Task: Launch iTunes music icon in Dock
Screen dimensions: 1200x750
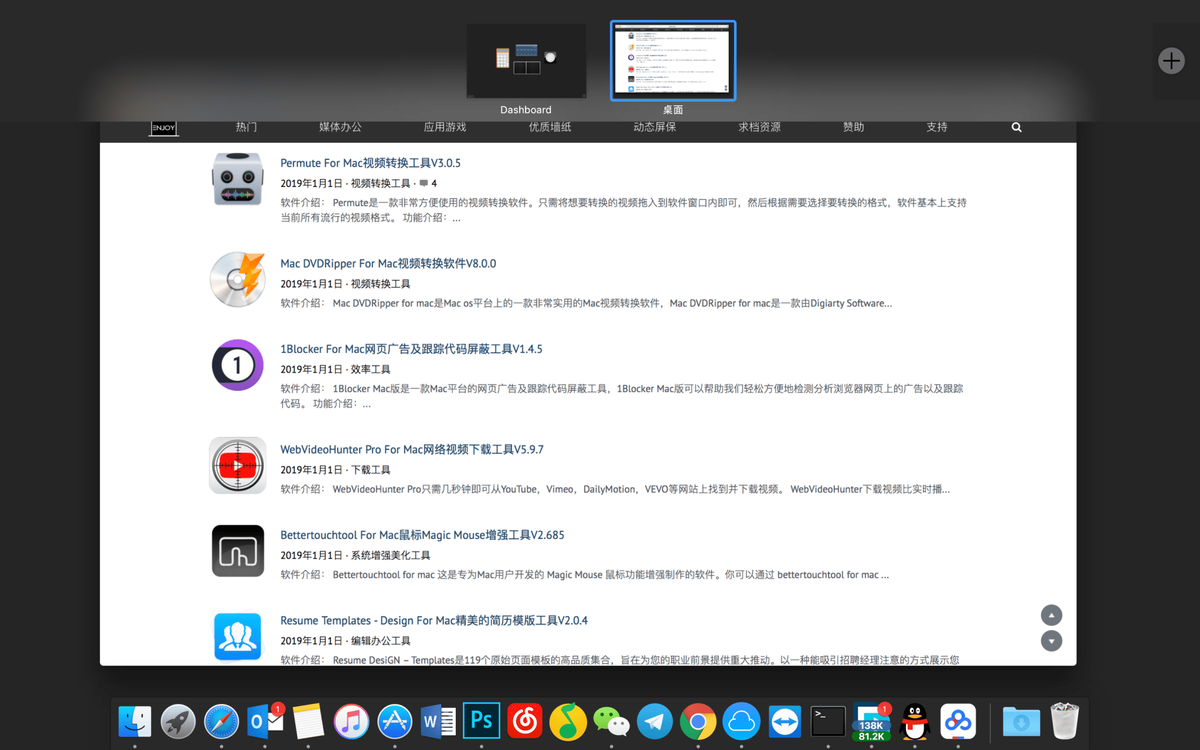Action: (351, 721)
